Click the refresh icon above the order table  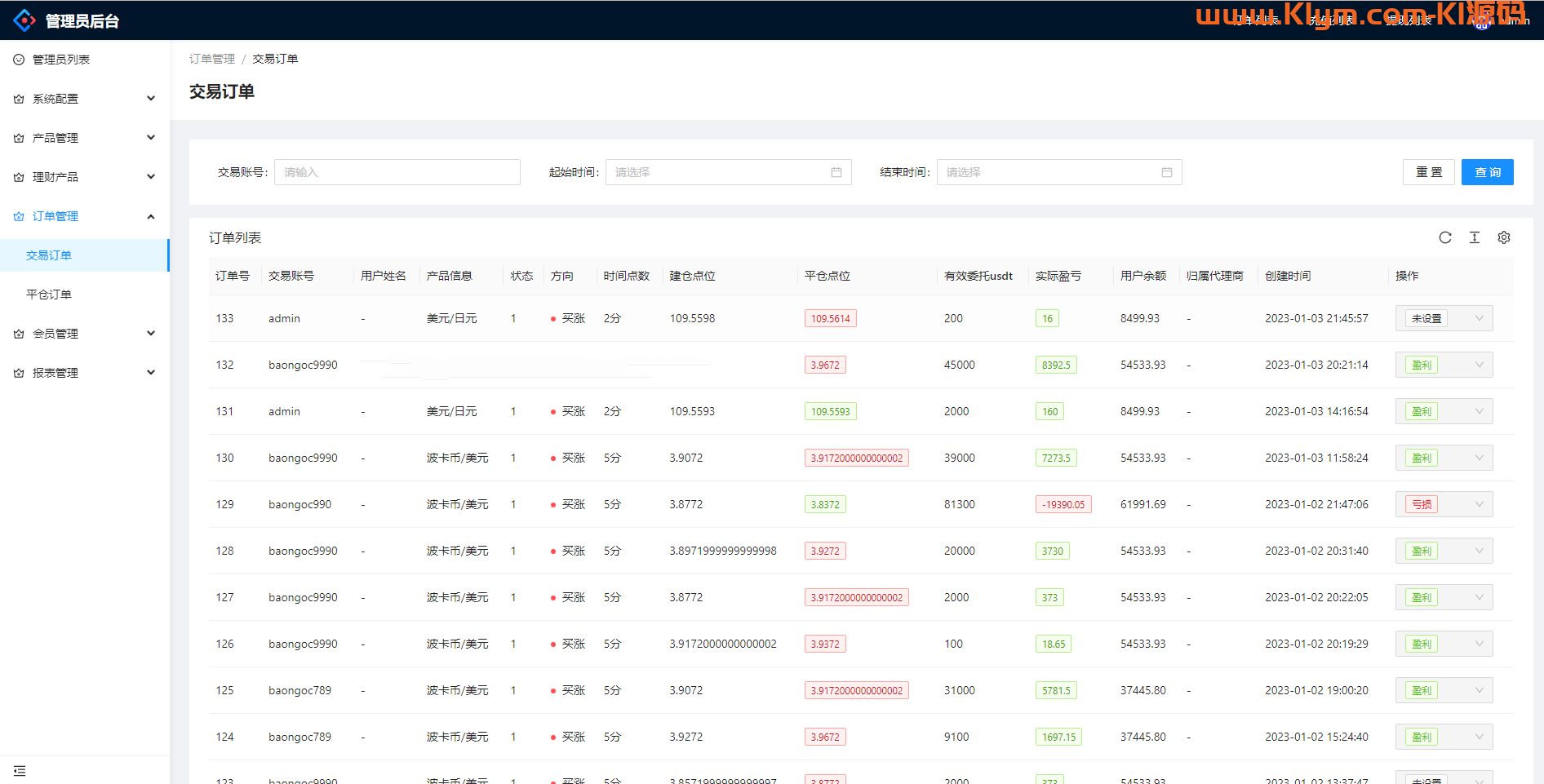(1444, 237)
